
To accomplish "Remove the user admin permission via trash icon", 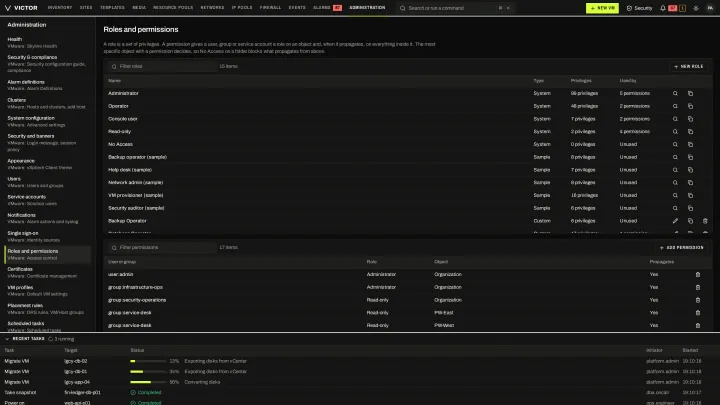I will [698, 275].
